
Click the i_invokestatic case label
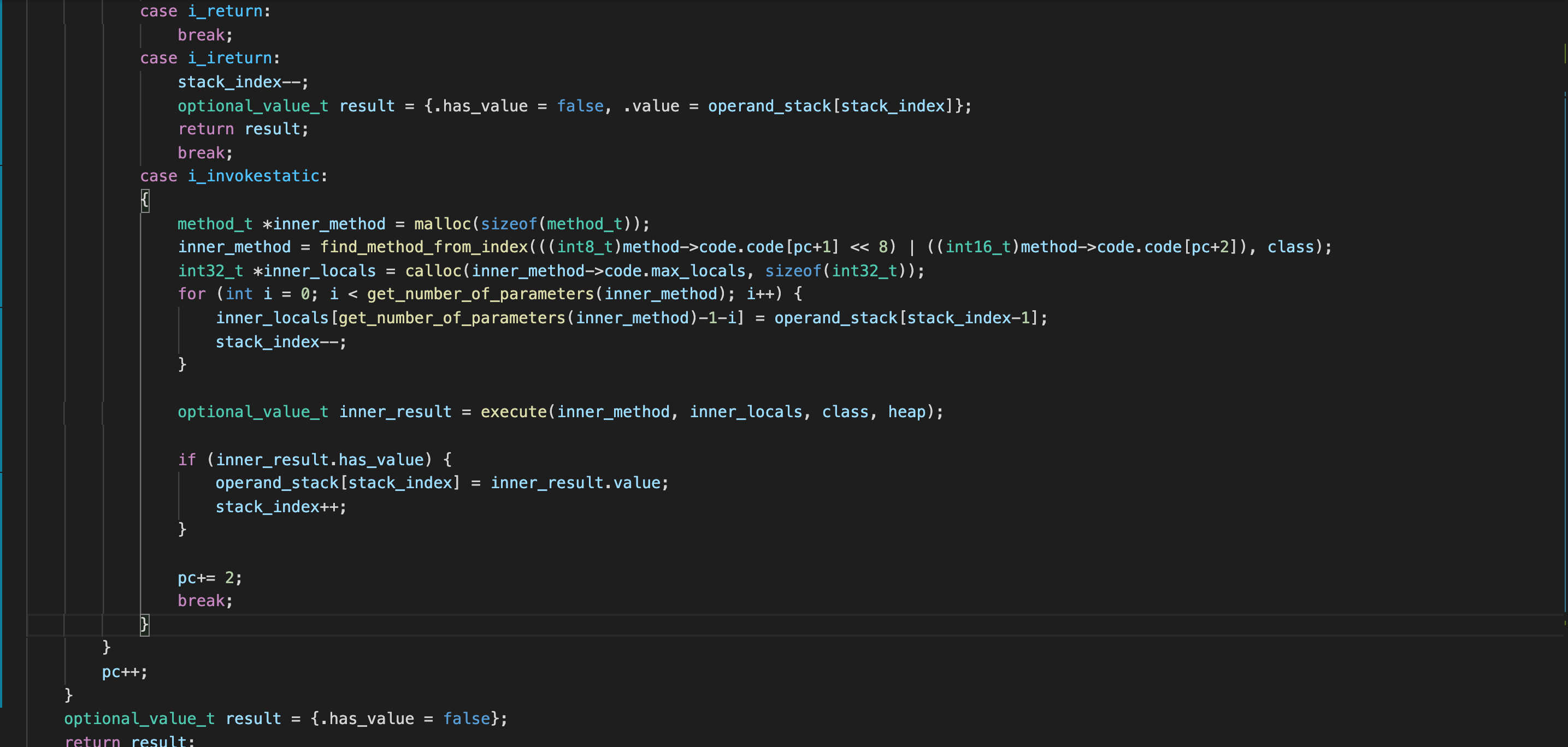(x=253, y=176)
